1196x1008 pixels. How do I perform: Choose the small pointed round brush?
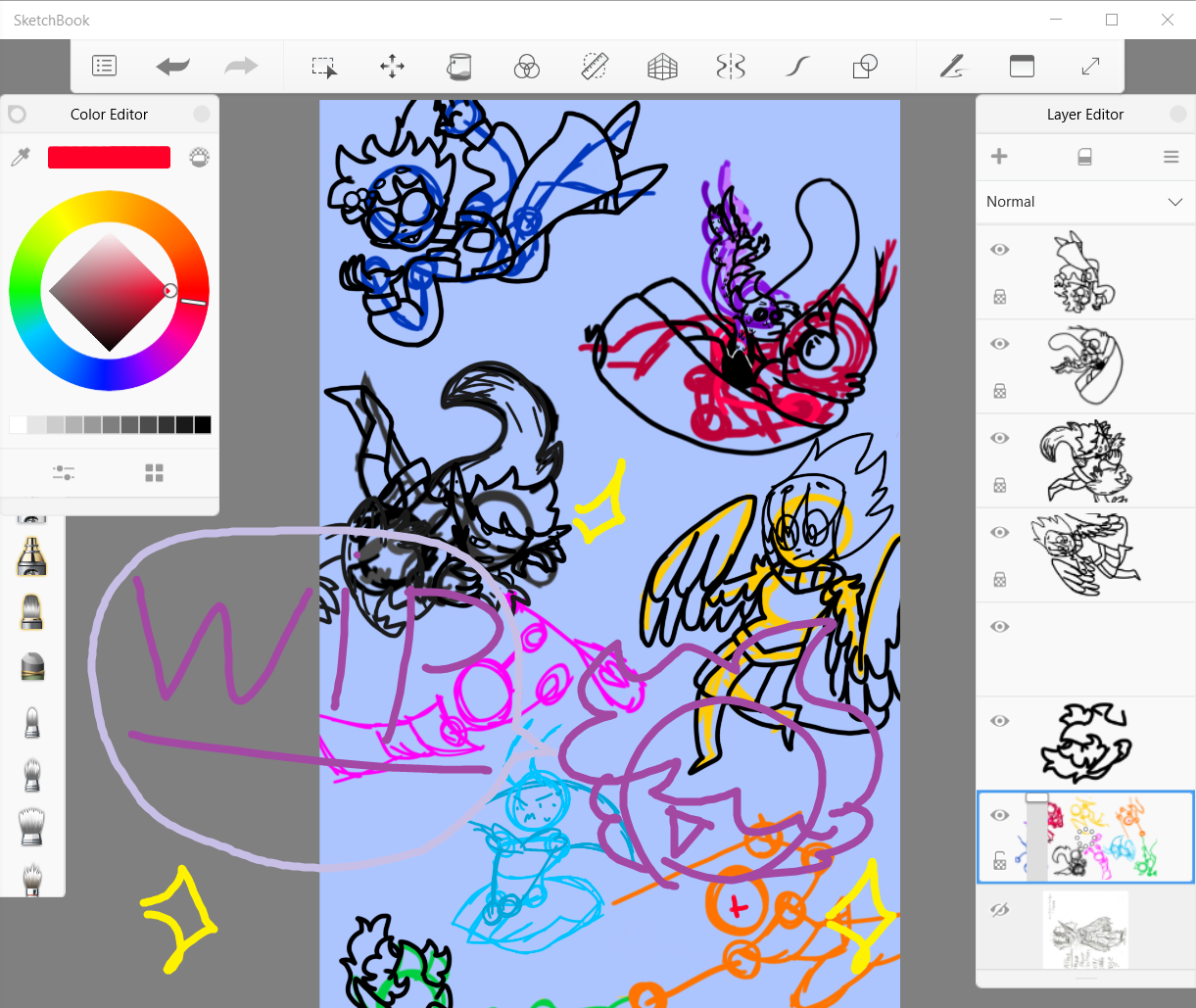click(x=32, y=723)
